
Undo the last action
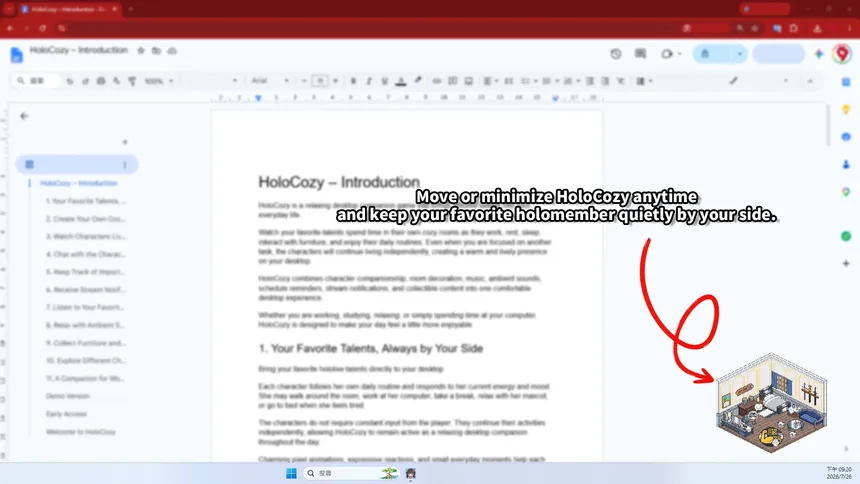70,81
